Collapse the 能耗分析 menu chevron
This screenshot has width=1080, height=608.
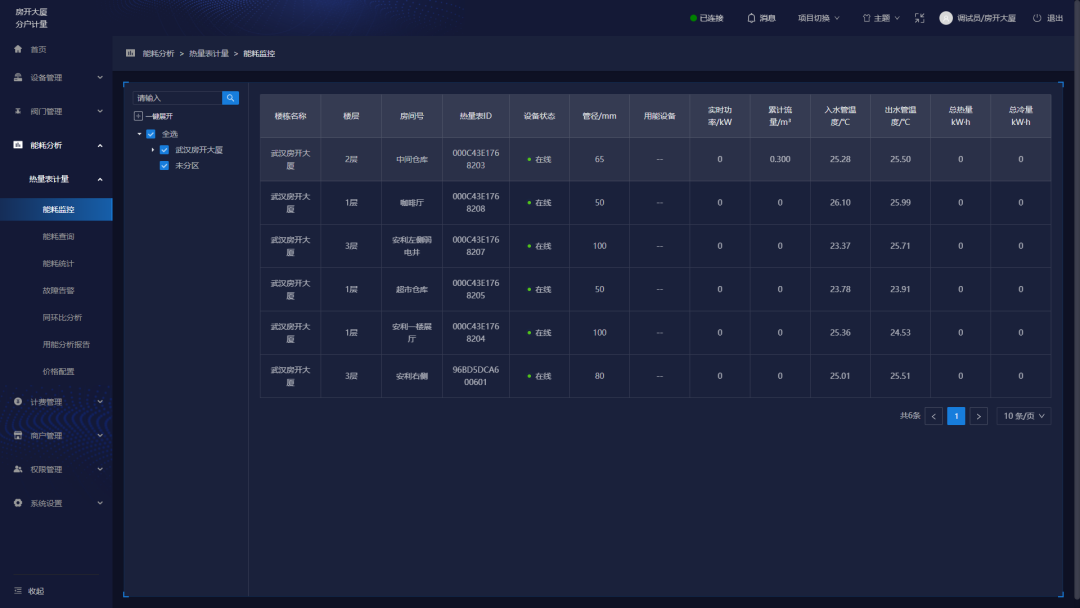click(100, 145)
